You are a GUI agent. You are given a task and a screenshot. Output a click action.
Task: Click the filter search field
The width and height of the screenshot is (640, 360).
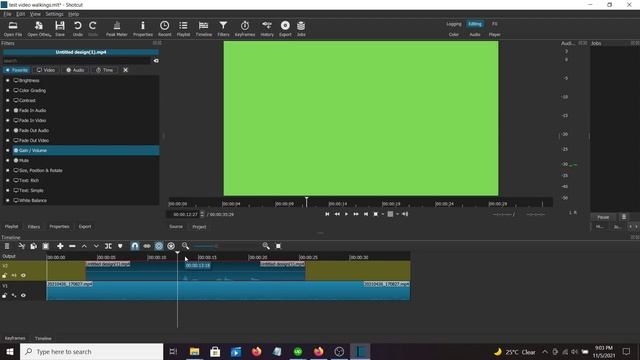coord(77,61)
